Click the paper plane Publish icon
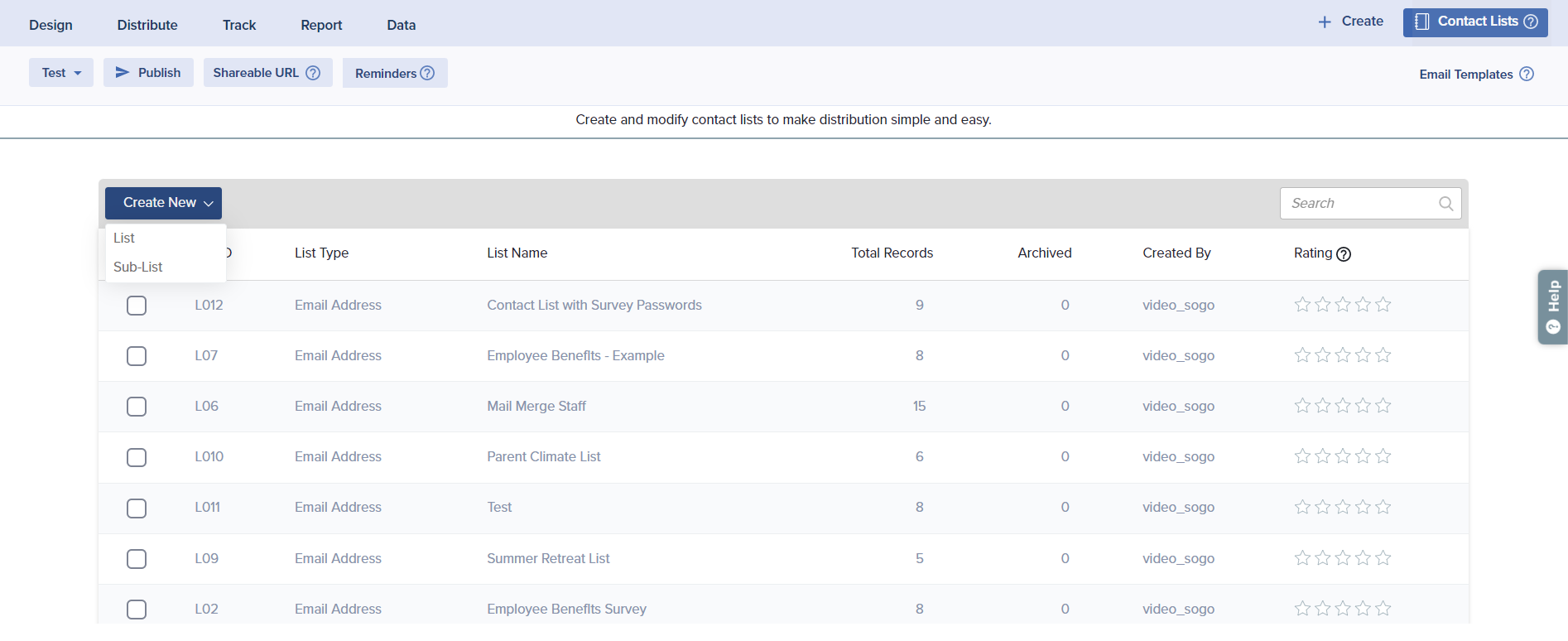Image resolution: width=1568 pixels, height=641 pixels. 123,73
